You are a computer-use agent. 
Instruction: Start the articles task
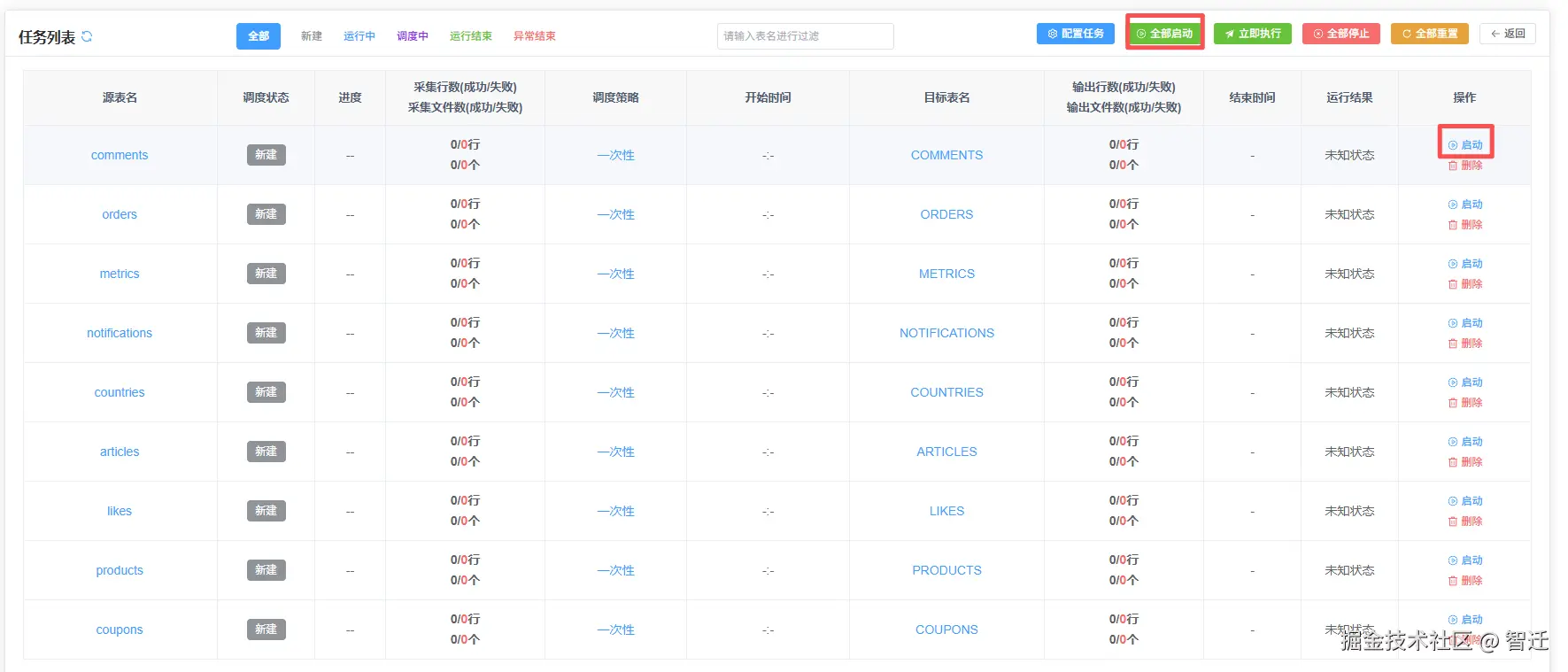[1465, 442]
